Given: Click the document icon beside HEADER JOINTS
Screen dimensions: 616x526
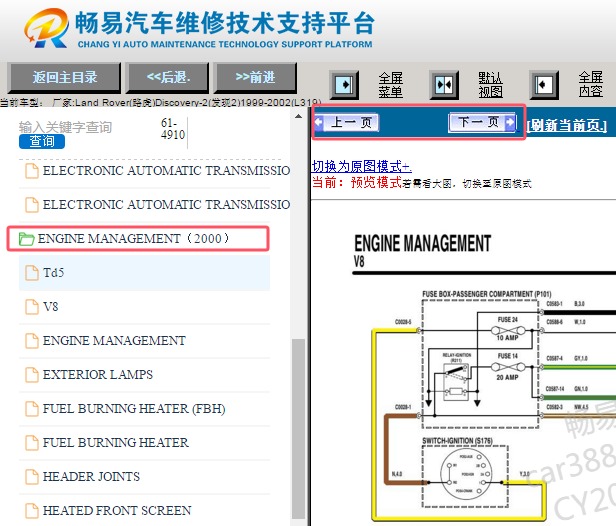Looking at the screenshot, I should click(x=32, y=477).
